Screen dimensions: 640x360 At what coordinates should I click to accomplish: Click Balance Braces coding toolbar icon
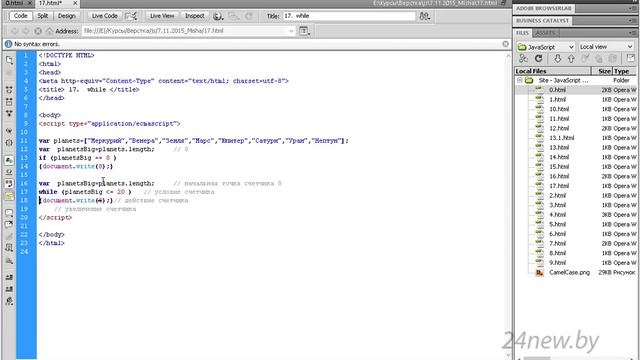pos(9,143)
